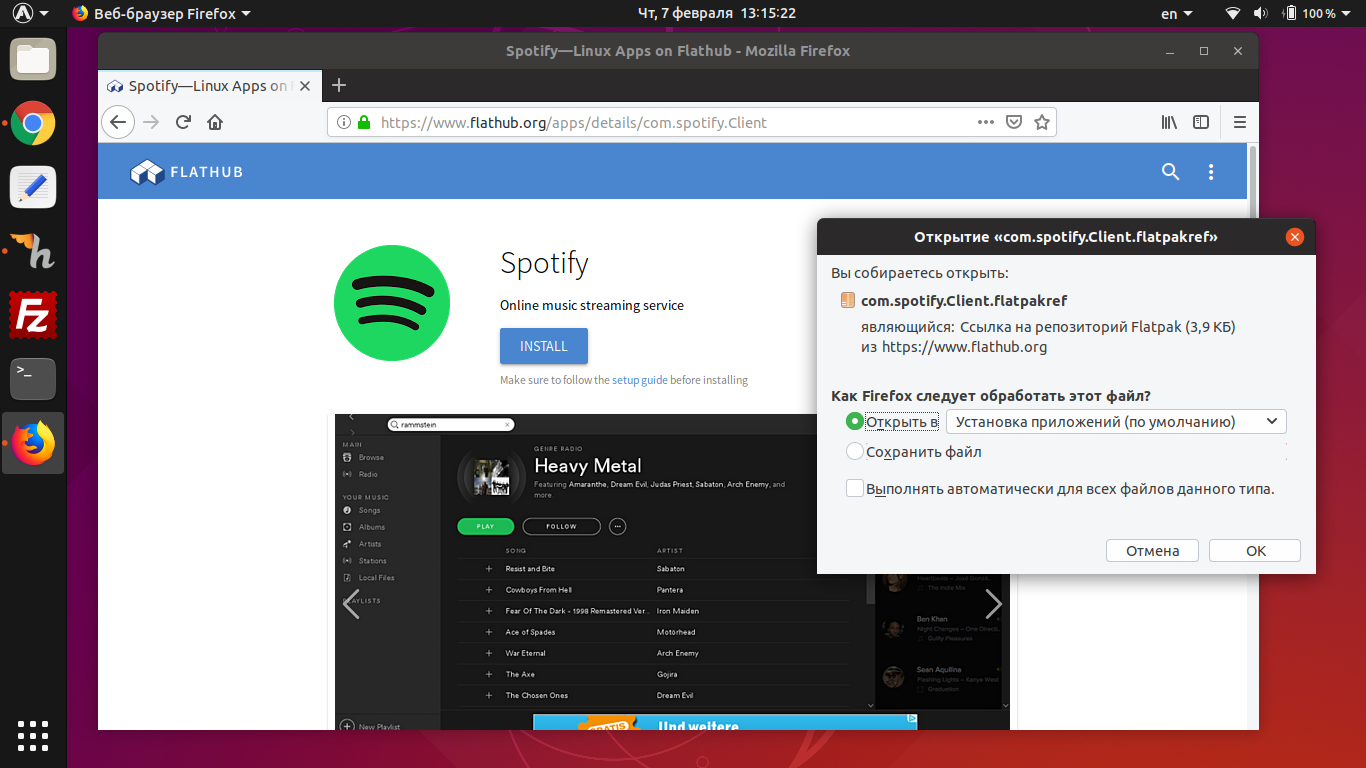Click the Spotify screenshot image
This screenshot has height=768, width=1366.
tap(670, 572)
